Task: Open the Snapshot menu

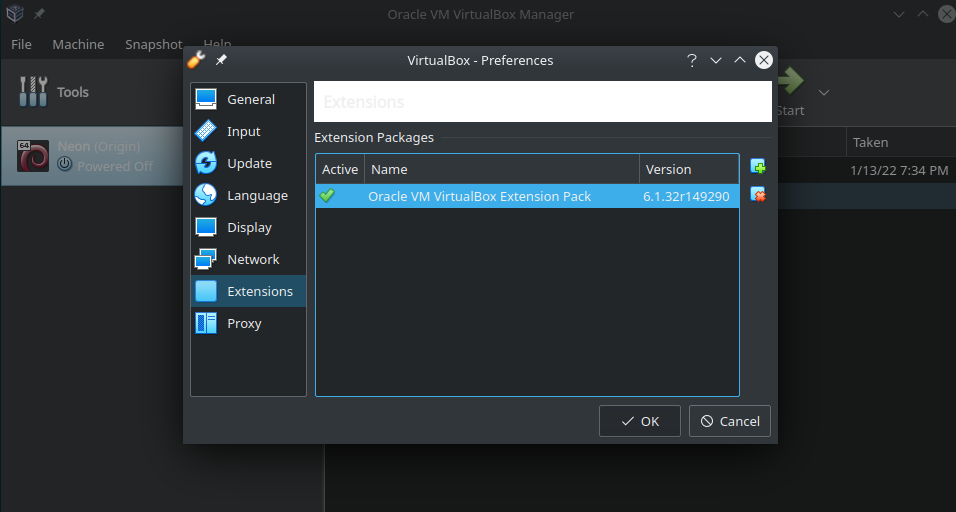Action: pyautogui.click(x=154, y=44)
